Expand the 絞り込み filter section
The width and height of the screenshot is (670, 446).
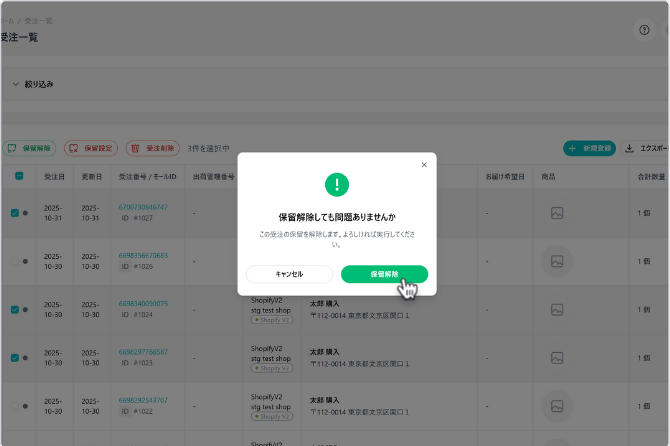pos(16,84)
